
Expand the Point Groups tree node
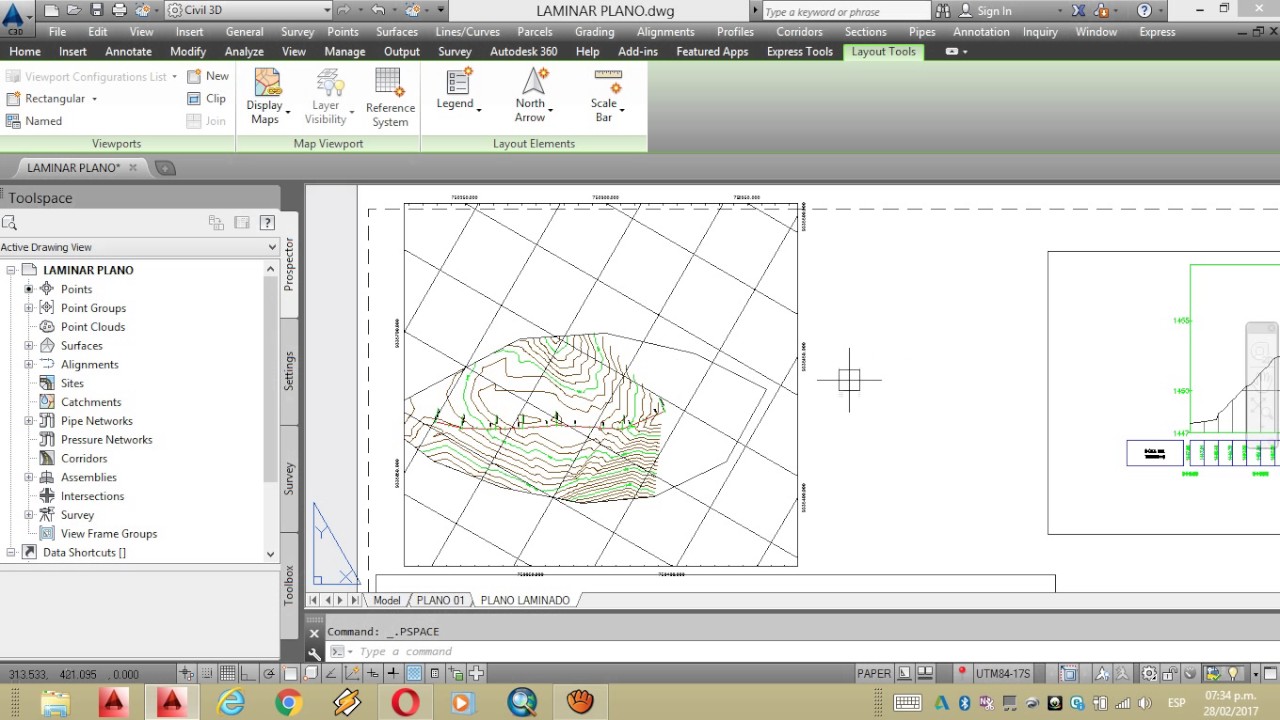pos(29,308)
